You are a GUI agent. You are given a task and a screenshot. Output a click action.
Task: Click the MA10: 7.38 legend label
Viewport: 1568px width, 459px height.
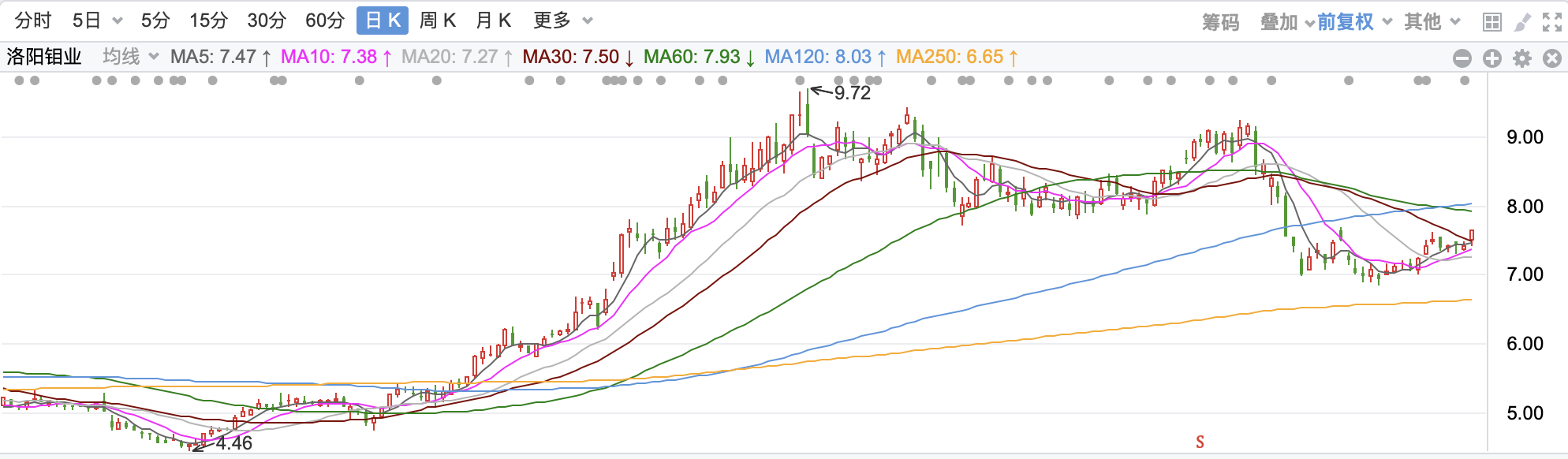[337, 57]
